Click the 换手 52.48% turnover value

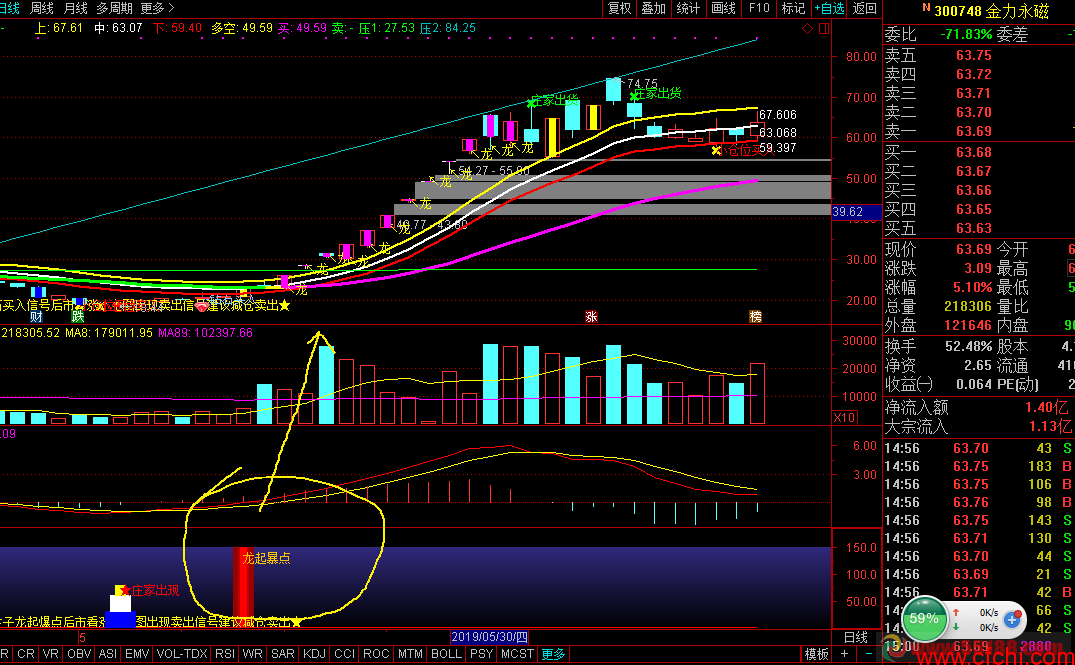coord(968,346)
